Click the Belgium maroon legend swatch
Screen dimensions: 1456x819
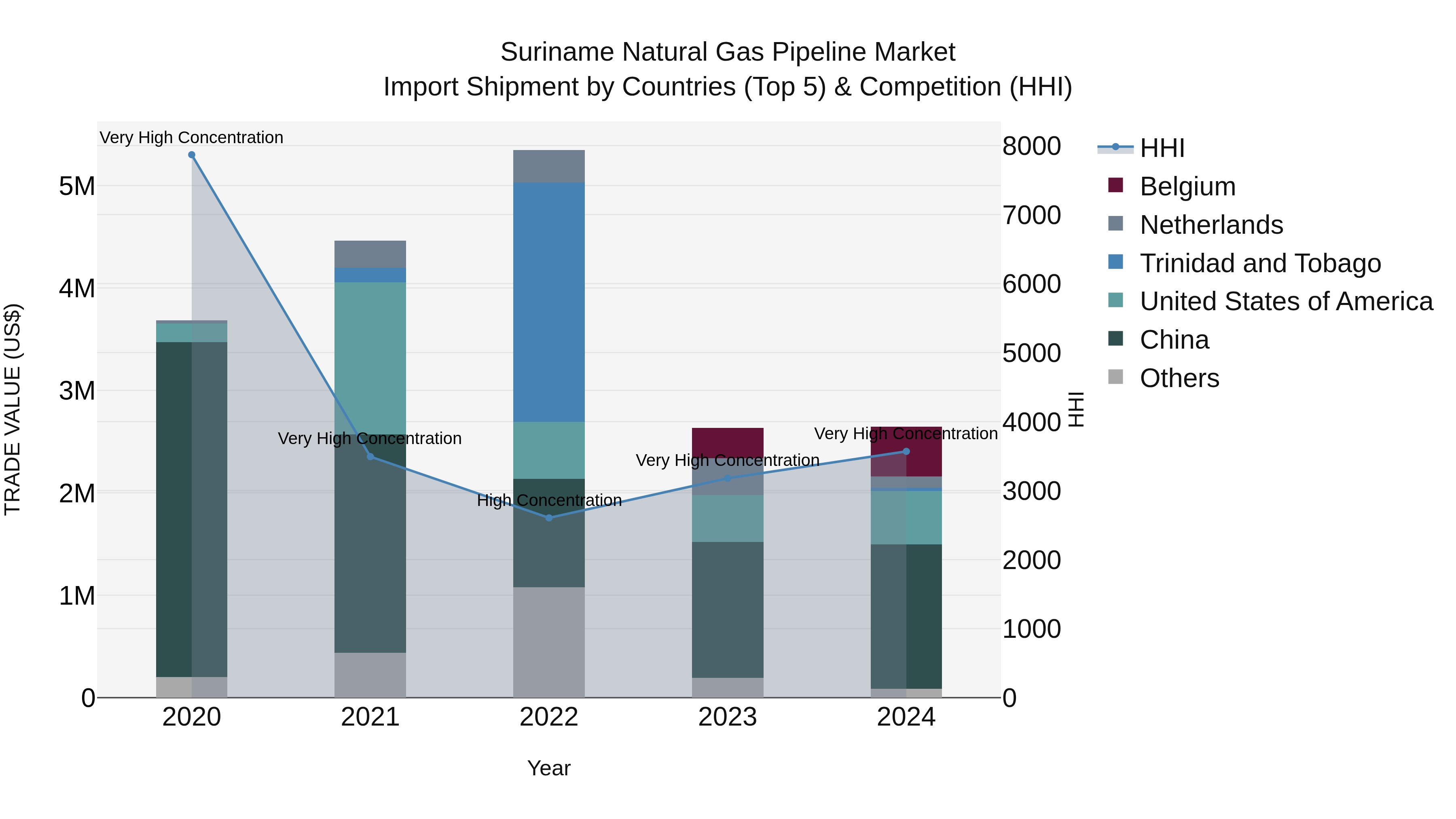(1116, 185)
